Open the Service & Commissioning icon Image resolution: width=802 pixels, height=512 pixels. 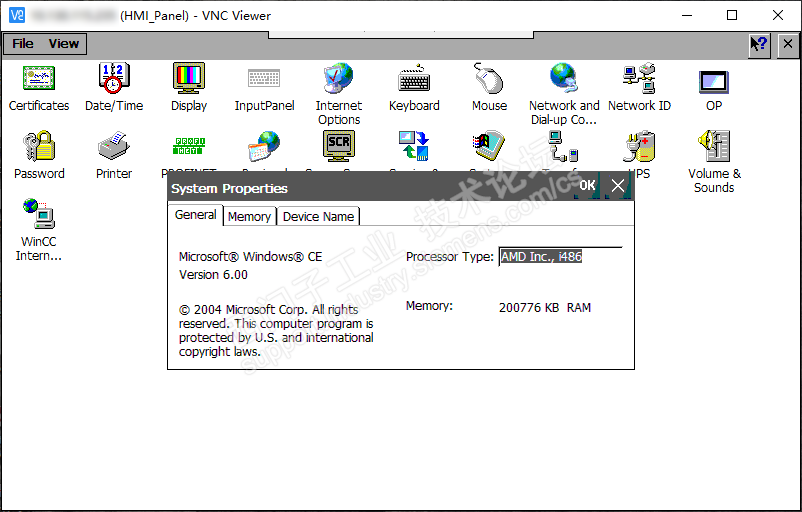(414, 146)
